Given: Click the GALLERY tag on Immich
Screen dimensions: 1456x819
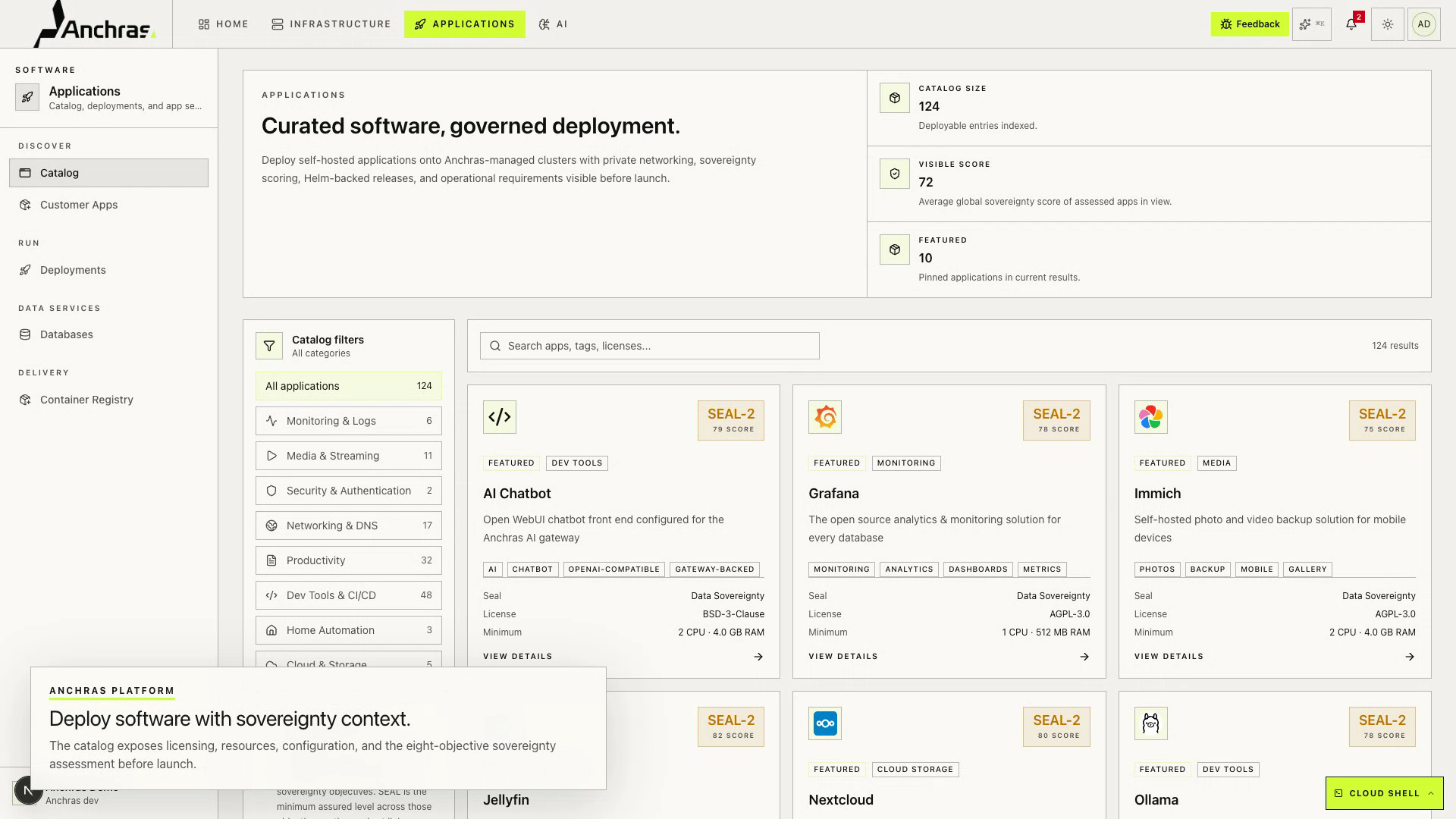Looking at the screenshot, I should (x=1307, y=570).
